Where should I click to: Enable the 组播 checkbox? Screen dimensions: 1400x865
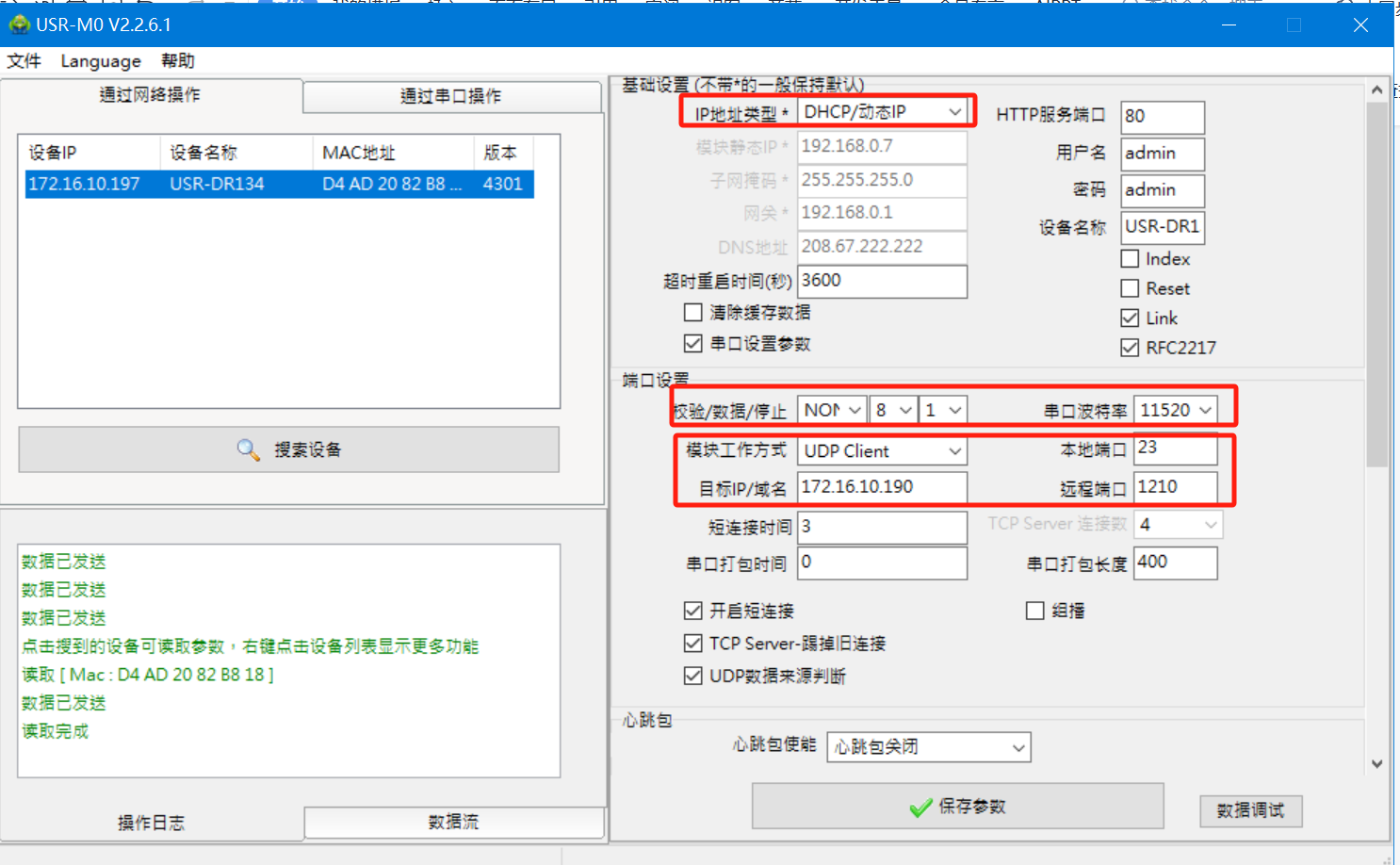[x=1034, y=611]
